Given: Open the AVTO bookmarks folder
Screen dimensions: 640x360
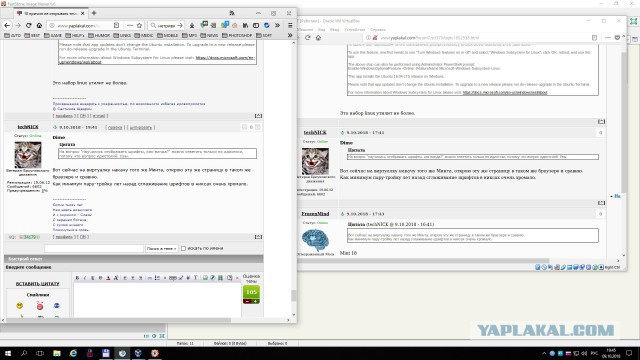Looking at the screenshot, I should click(x=13, y=36).
